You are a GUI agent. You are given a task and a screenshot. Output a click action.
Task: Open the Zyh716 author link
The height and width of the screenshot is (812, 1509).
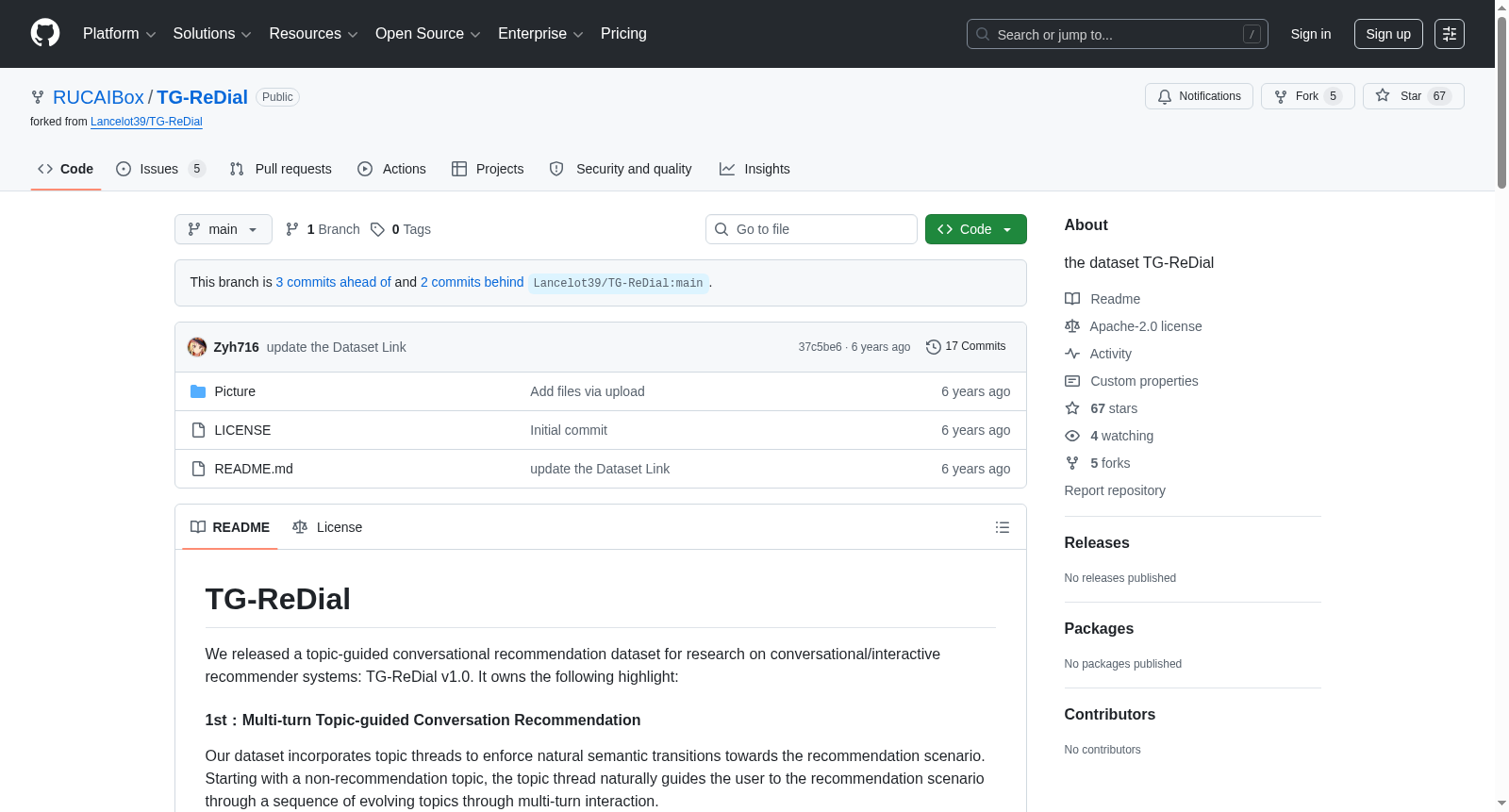(236, 347)
